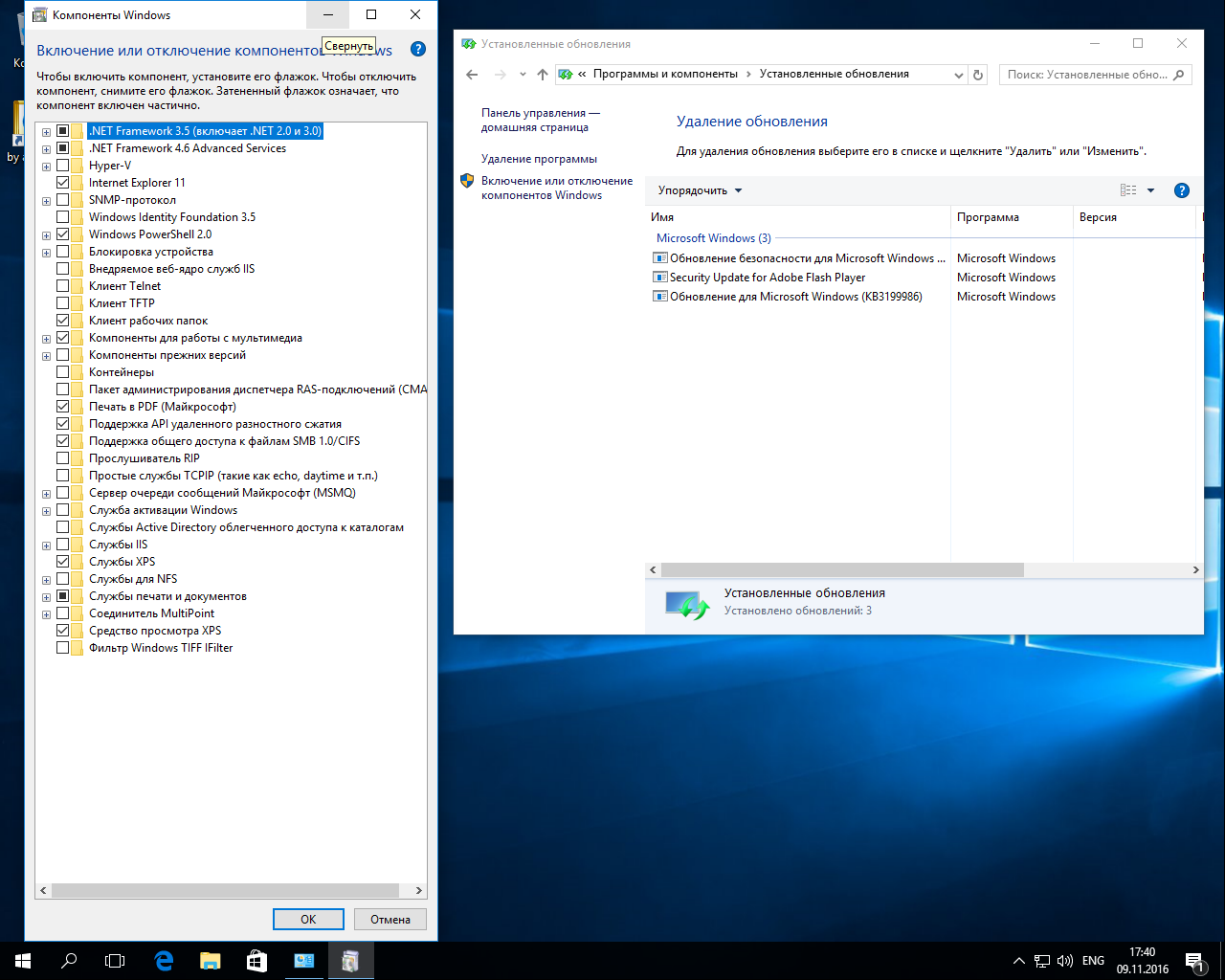Switch to Control Panel taskbar button
Viewport: 1225px width, 980px height.
303,961
